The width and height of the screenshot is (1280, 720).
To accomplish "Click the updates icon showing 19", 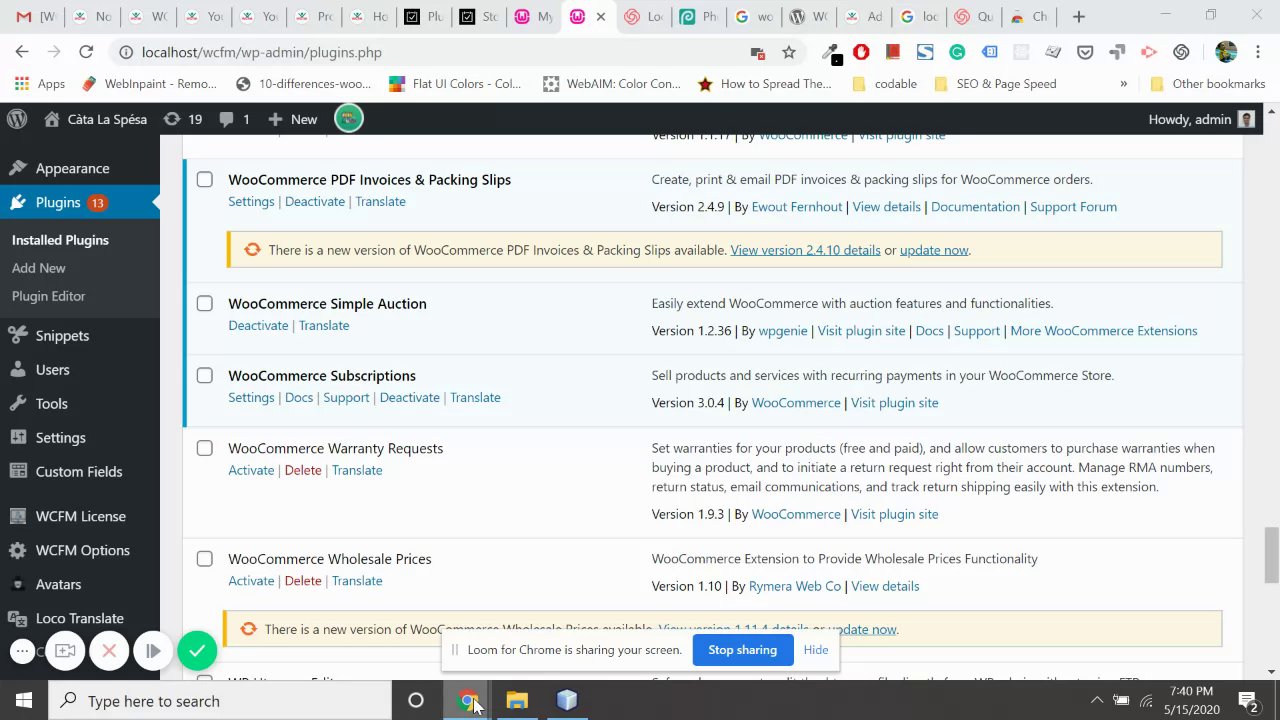I will pos(182,119).
